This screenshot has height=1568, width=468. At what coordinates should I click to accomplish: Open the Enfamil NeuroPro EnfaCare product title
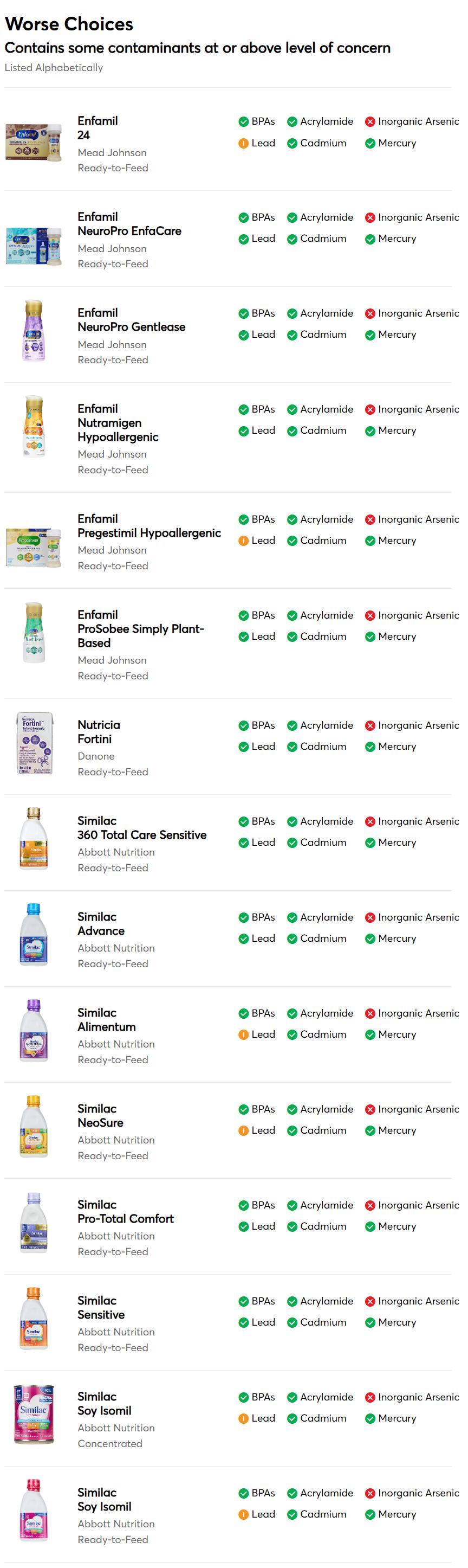(129, 224)
